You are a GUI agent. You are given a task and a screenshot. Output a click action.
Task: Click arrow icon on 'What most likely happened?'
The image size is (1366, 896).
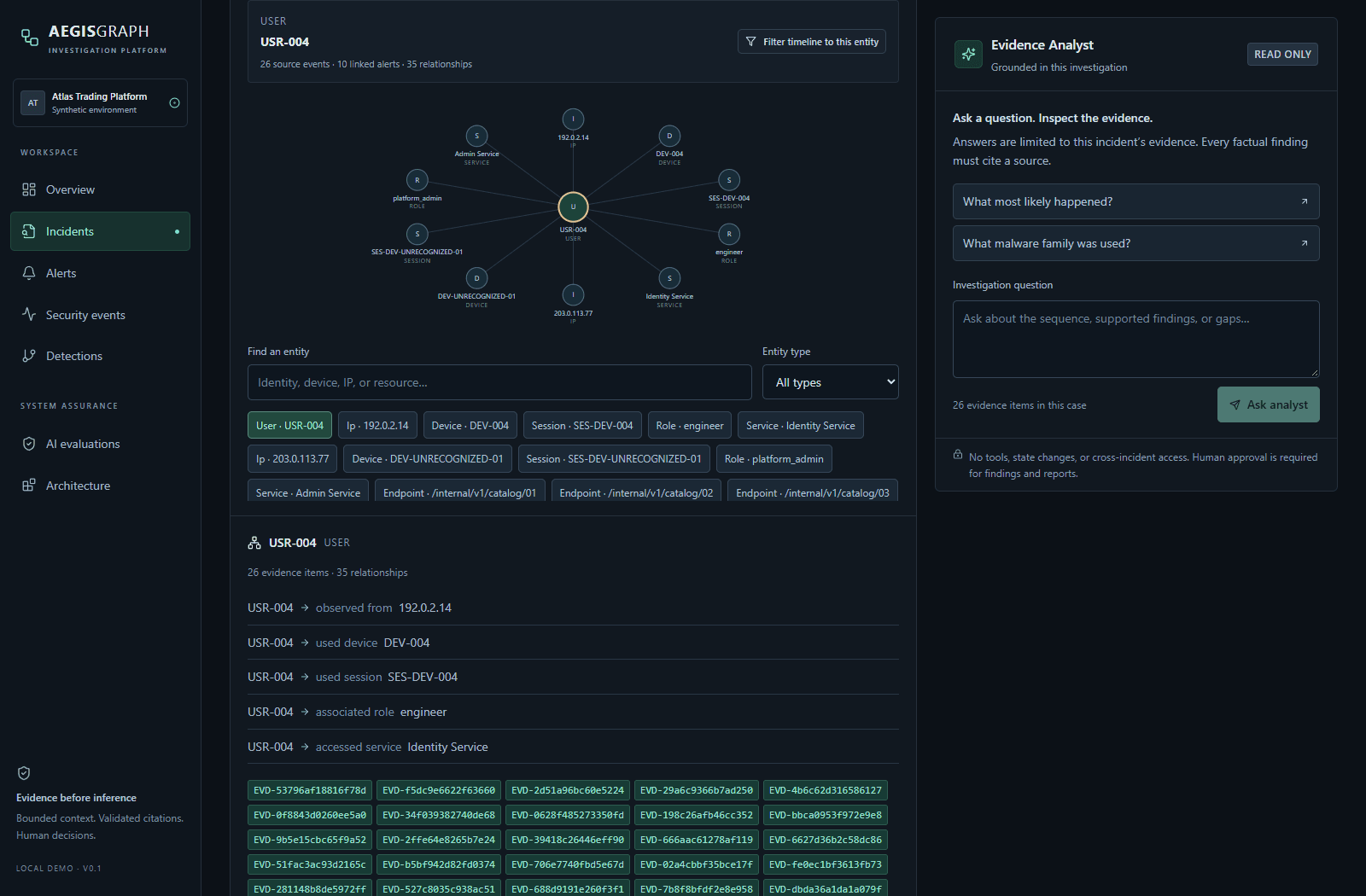point(1304,201)
